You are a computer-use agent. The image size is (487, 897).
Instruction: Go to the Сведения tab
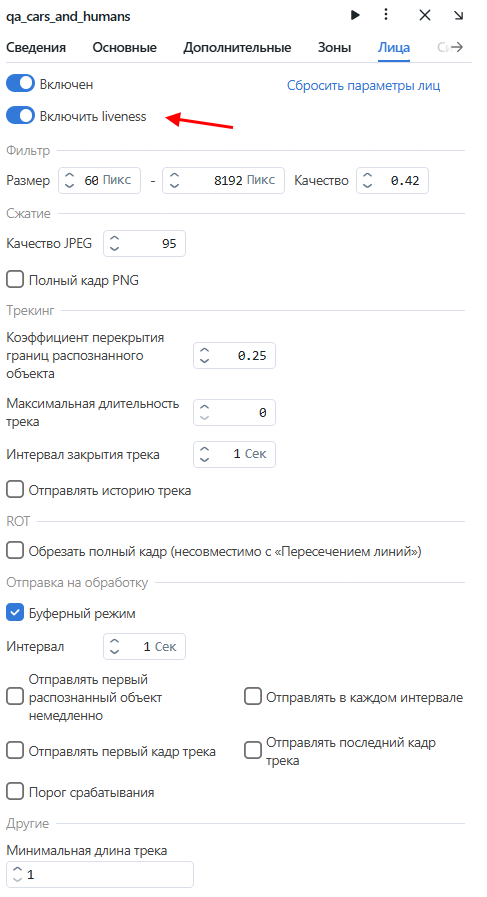[36, 47]
